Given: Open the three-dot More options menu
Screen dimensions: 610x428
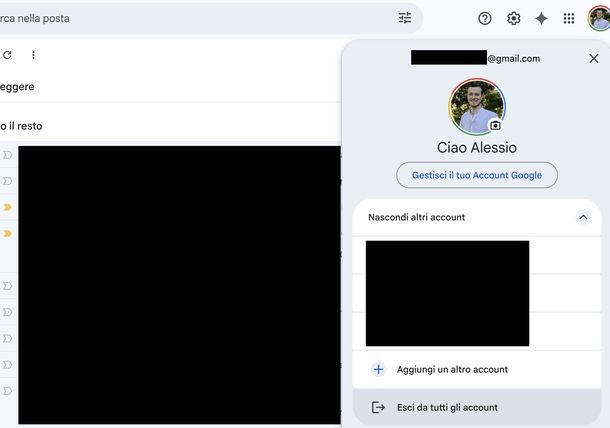Looking at the screenshot, I should 33,55.
